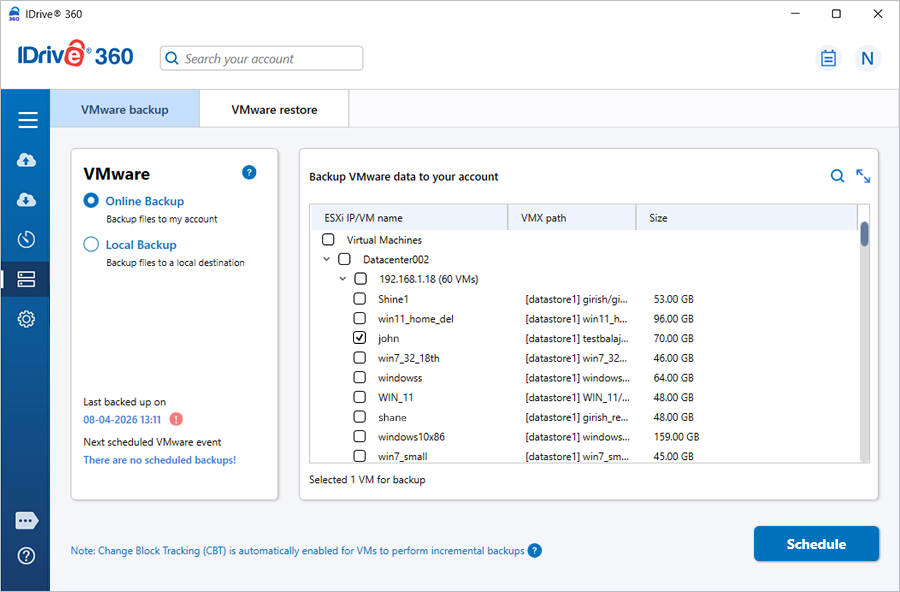900x592 pixels.
Task: Open the server backup sidebar icon
Action: (26, 279)
